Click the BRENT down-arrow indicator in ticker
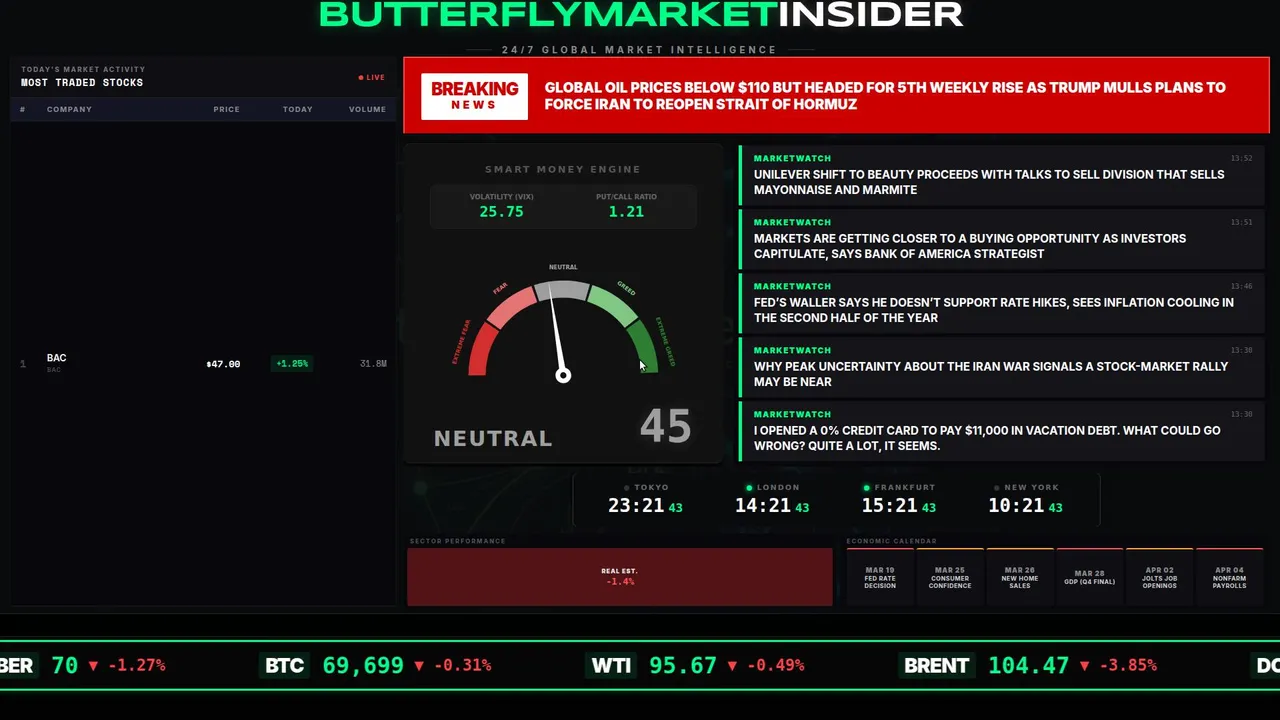The height and width of the screenshot is (720, 1280). tap(1084, 665)
